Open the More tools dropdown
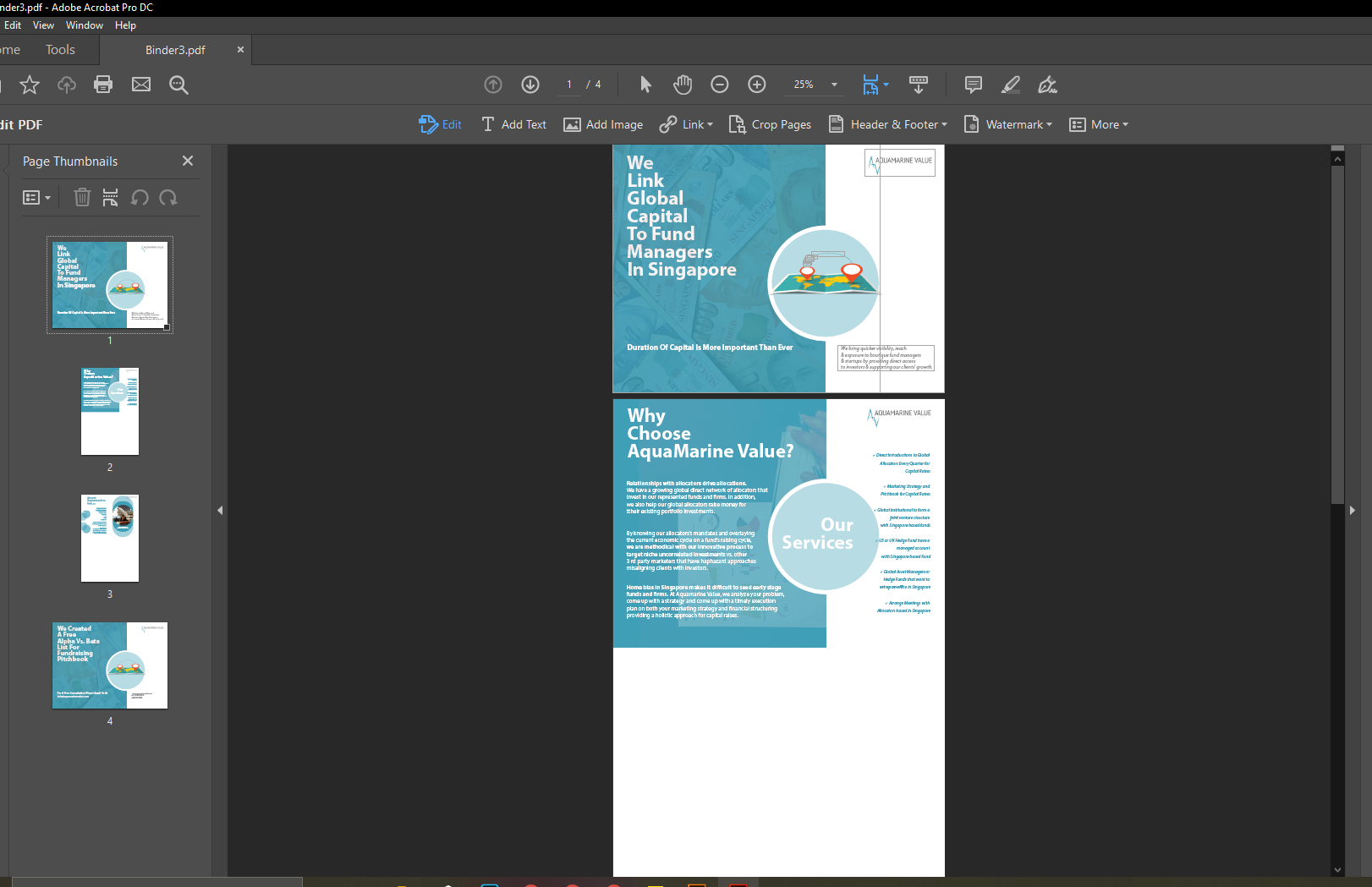The height and width of the screenshot is (887, 1372). pos(1098,124)
